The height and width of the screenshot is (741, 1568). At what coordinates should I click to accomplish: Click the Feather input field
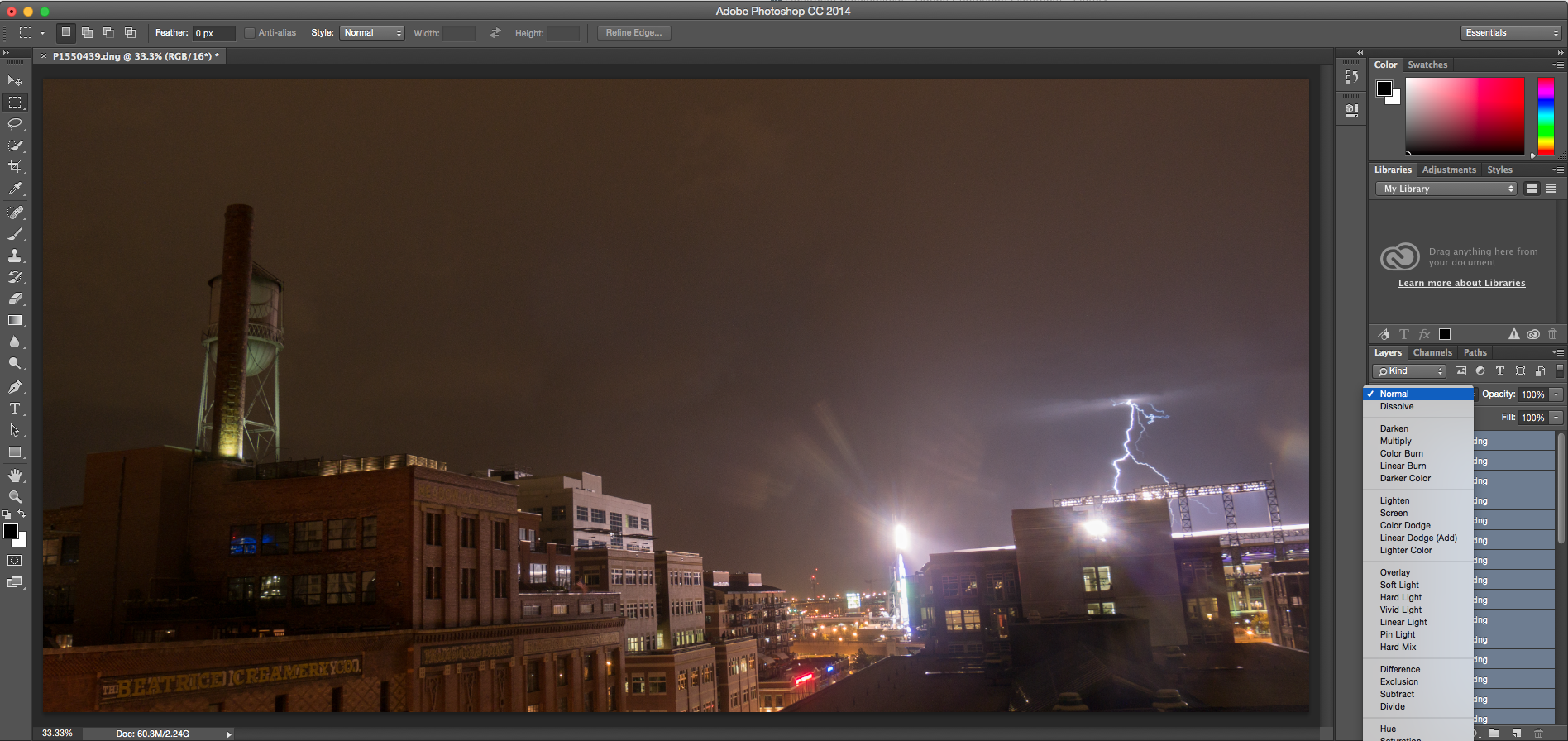pyautogui.click(x=213, y=33)
